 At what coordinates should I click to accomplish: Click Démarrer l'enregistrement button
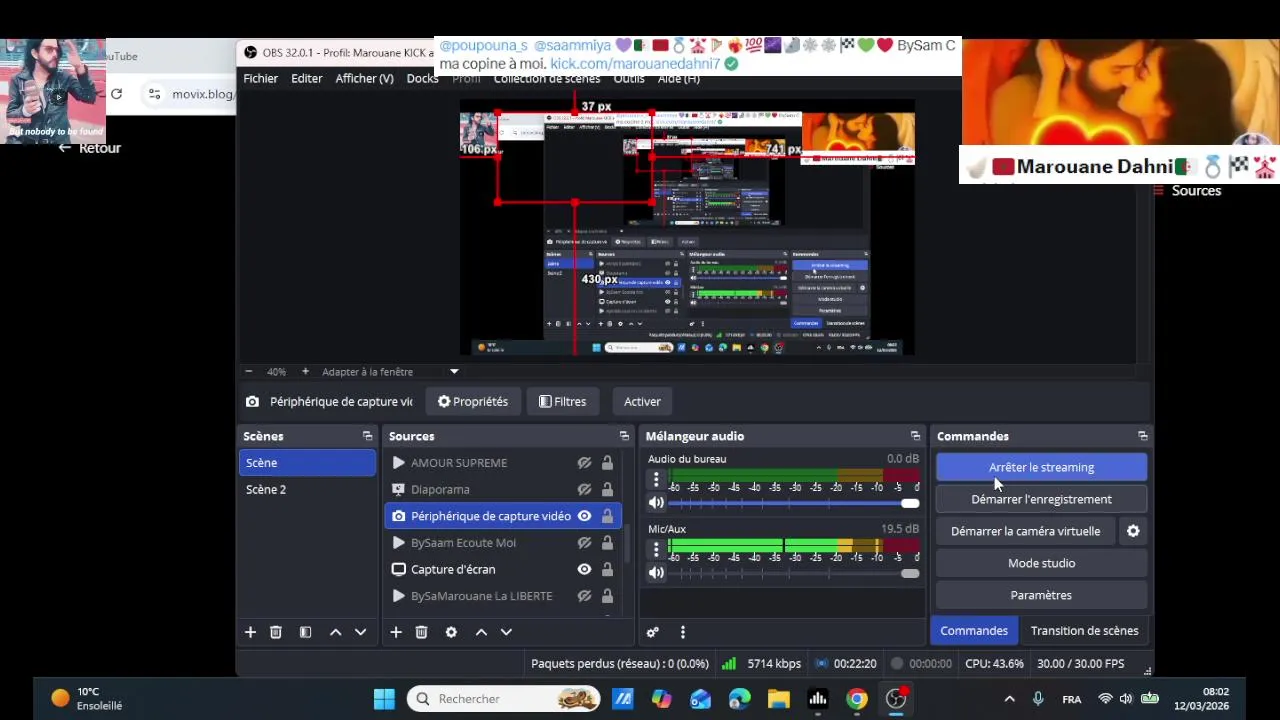(x=1041, y=499)
